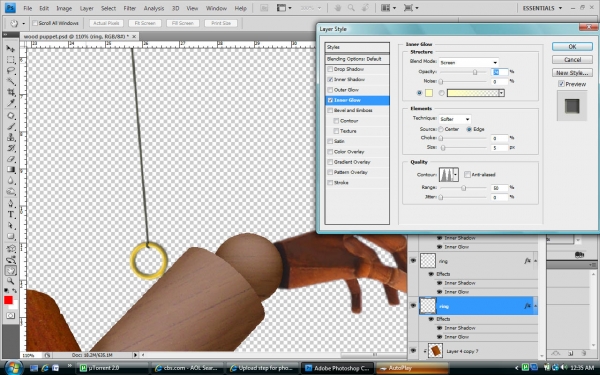
Task: Click the Actual Pixels button
Action: point(106,23)
